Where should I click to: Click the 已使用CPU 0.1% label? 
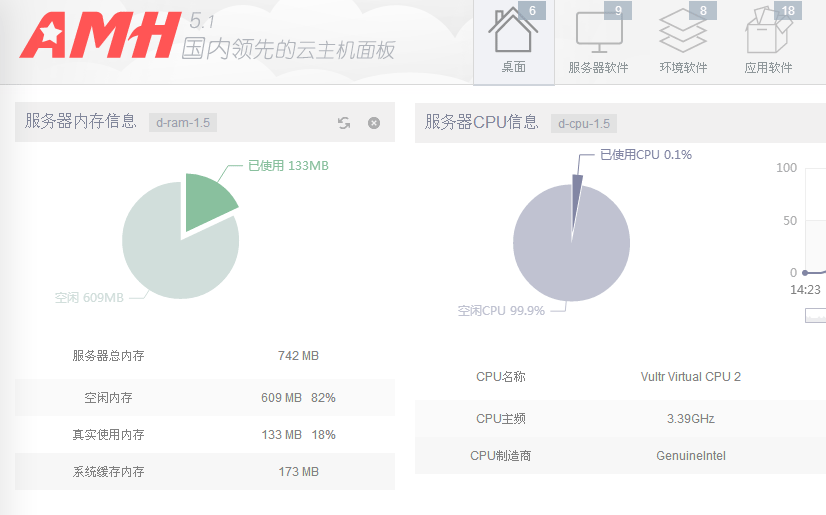pyautogui.click(x=645, y=155)
